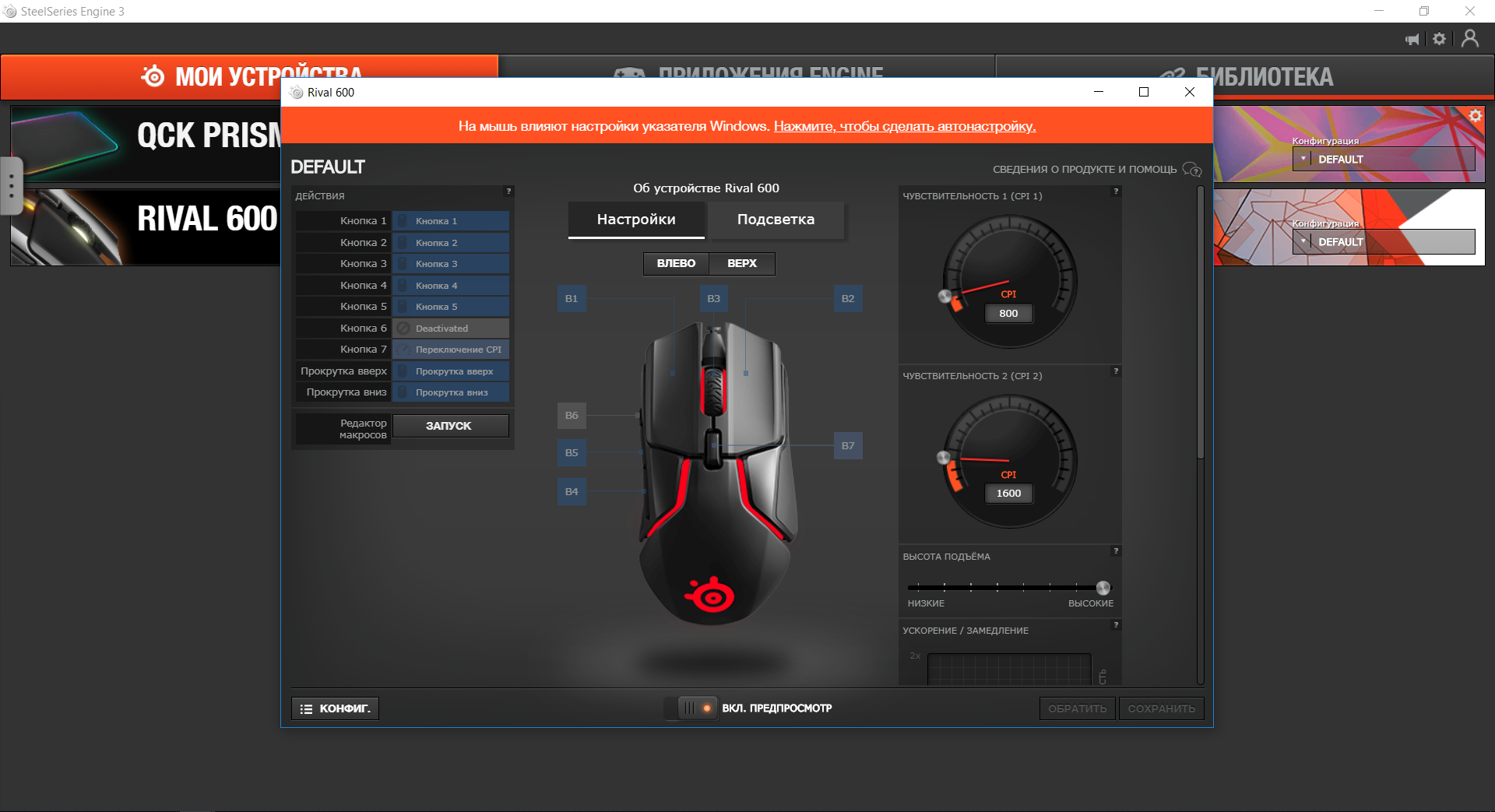The width and height of the screenshot is (1495, 812).
Task: Switch to Мои устройства tab
Action: tap(249, 77)
